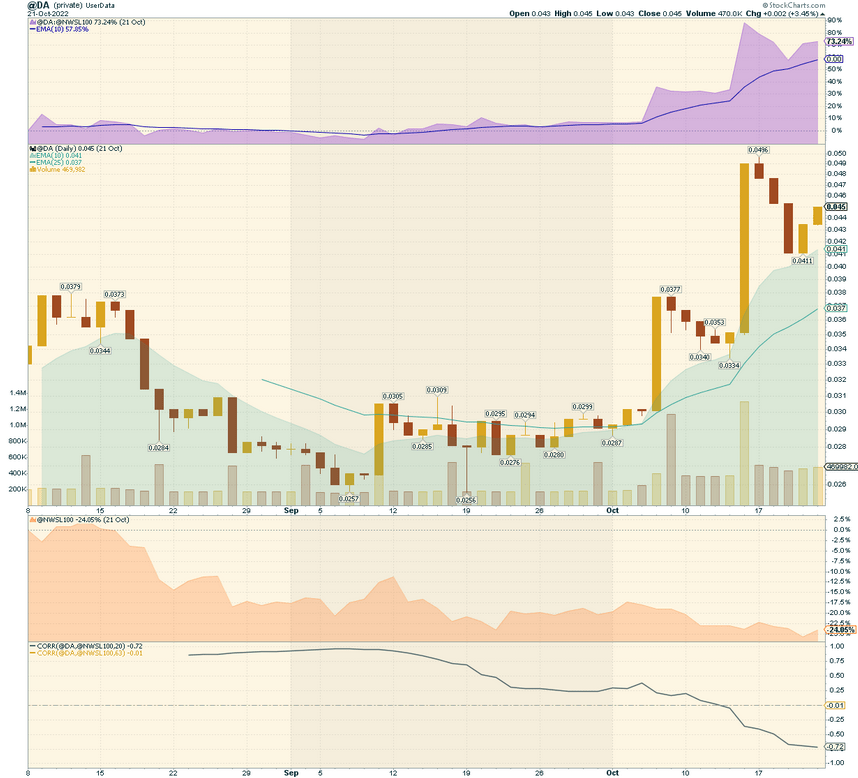Click the -24.05% orange value tag
Viewport: 858px width, 778px height.
841,630
